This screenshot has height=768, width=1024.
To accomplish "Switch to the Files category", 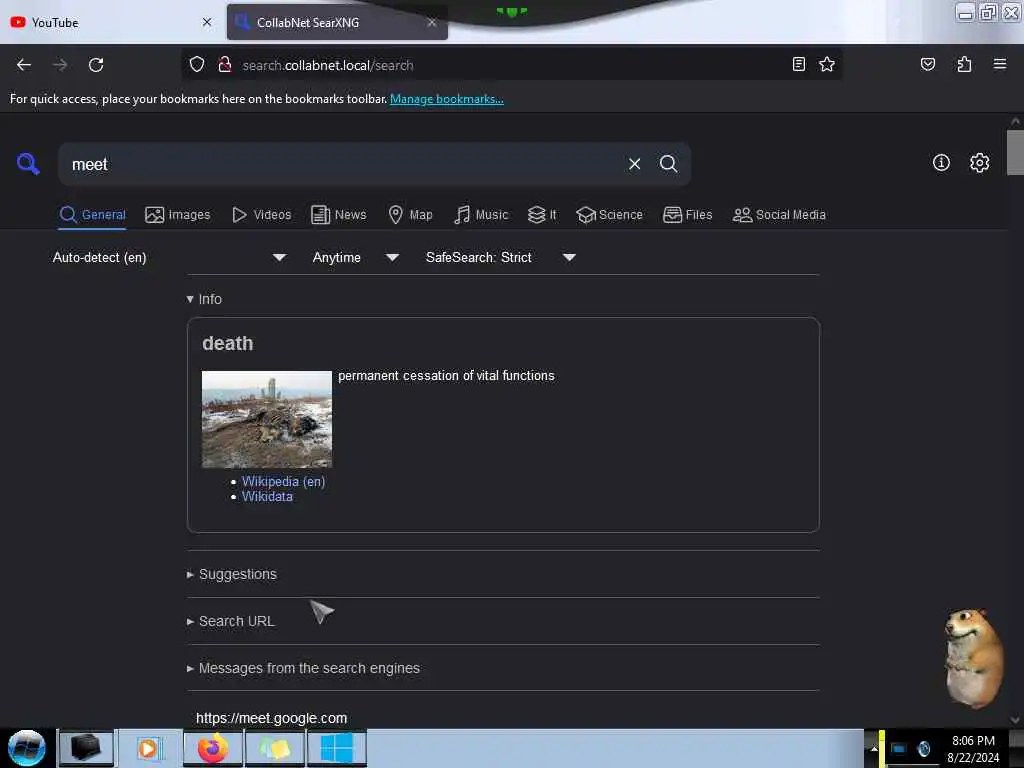I will 687,214.
